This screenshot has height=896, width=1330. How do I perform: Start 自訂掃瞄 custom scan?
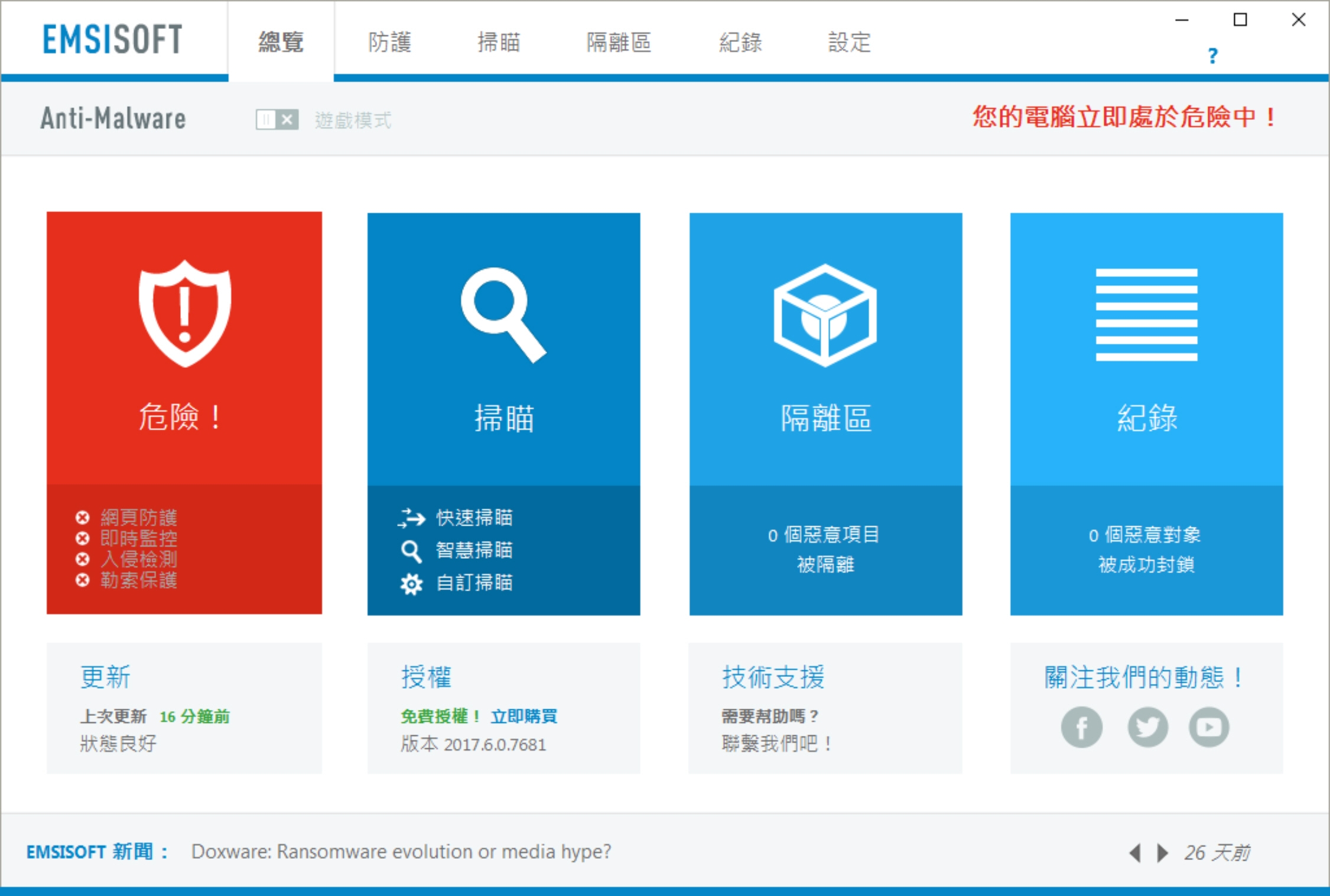pos(474,583)
